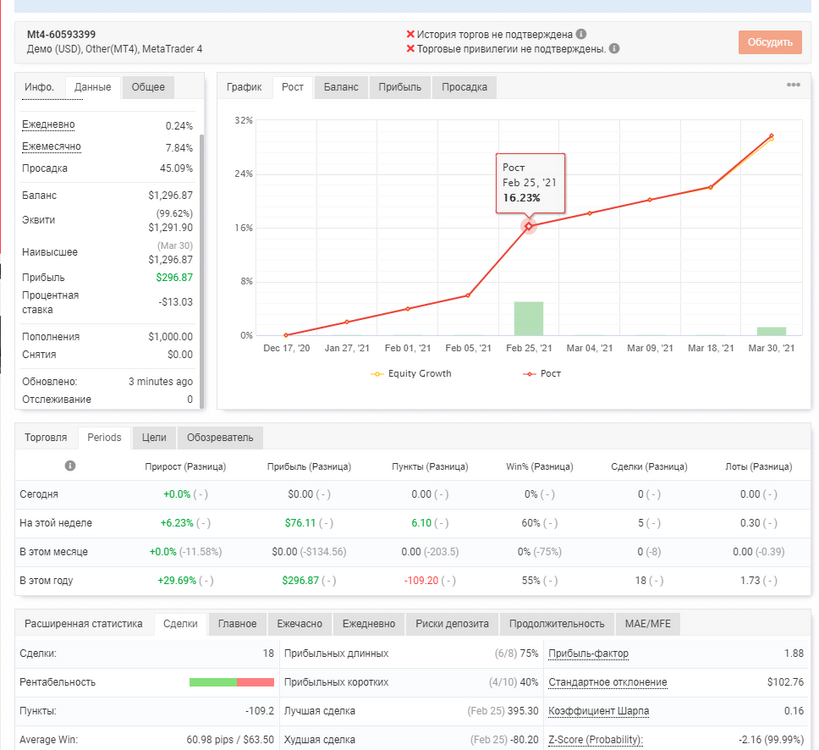
Task: Click the (Feb 25) 395.30 best trade value
Action: click(x=502, y=711)
